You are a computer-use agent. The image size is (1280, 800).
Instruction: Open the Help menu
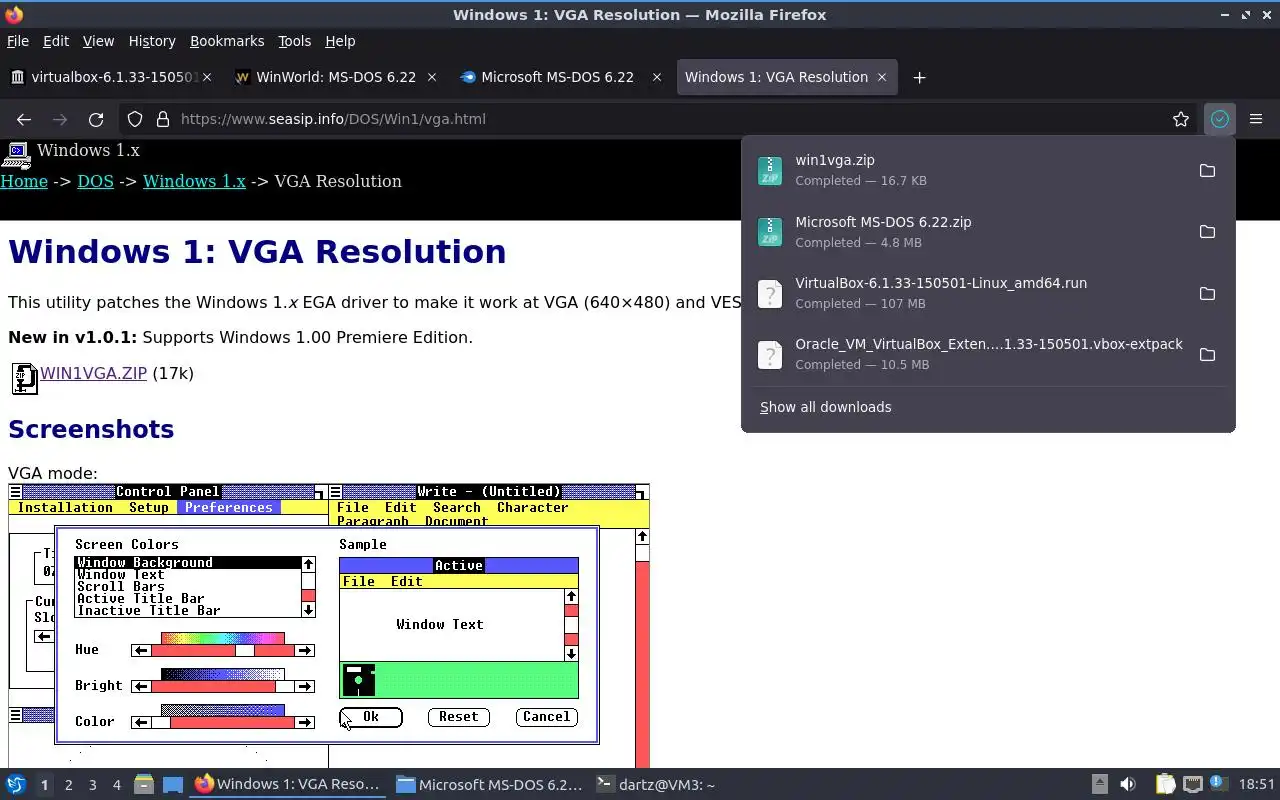tap(340, 41)
